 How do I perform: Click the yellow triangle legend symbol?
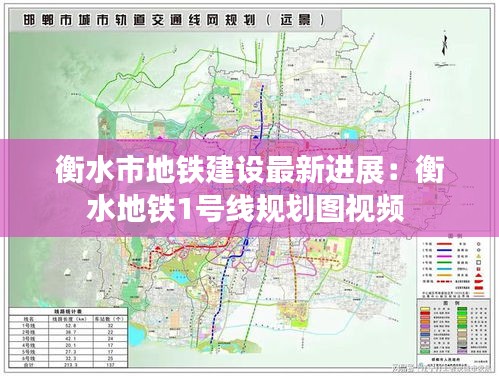pos(478,256)
